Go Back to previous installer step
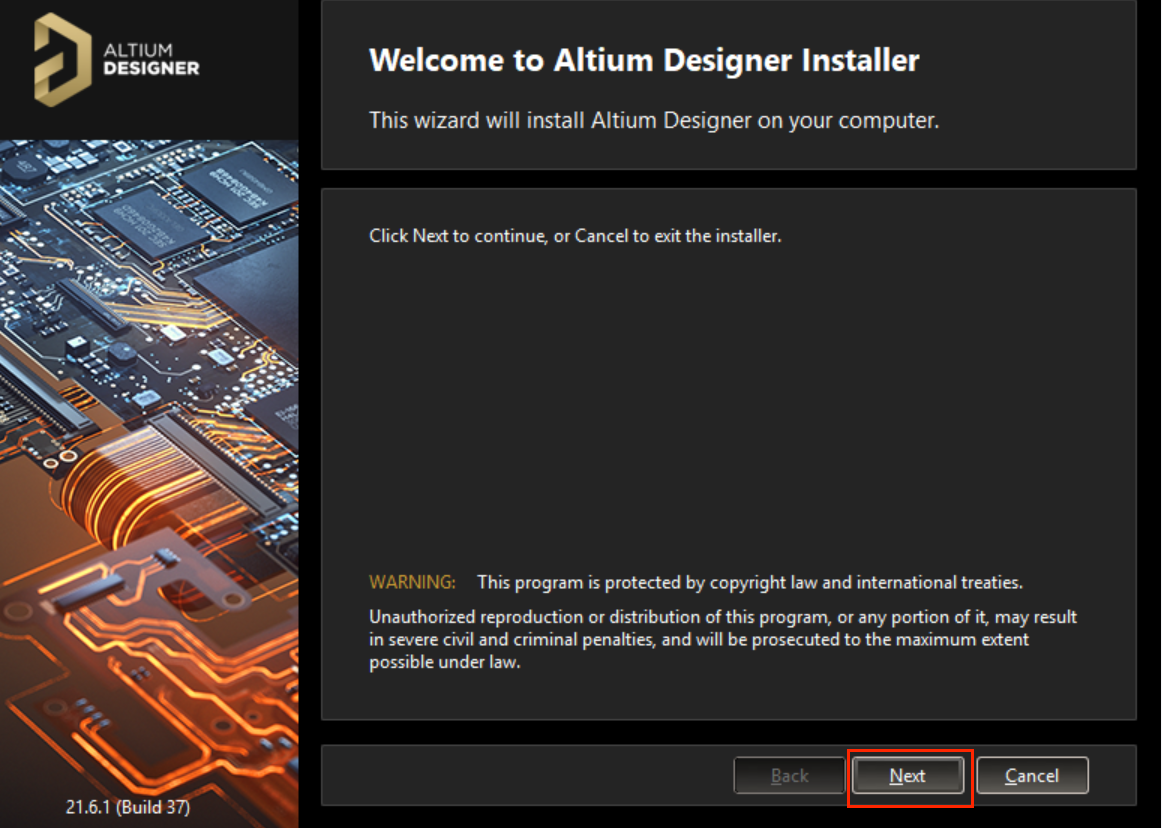The image size is (1162, 828). (789, 775)
